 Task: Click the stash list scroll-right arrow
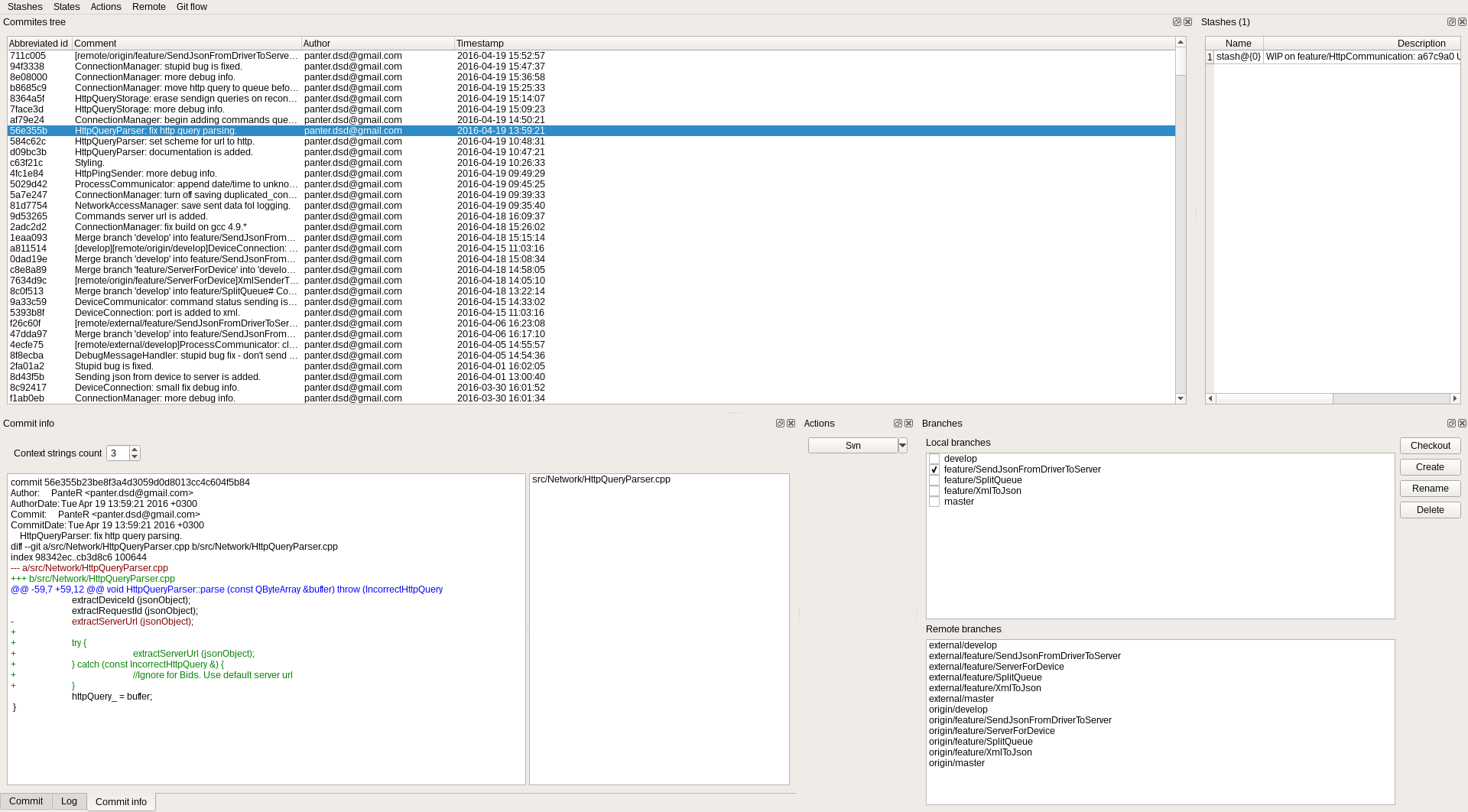point(1455,398)
